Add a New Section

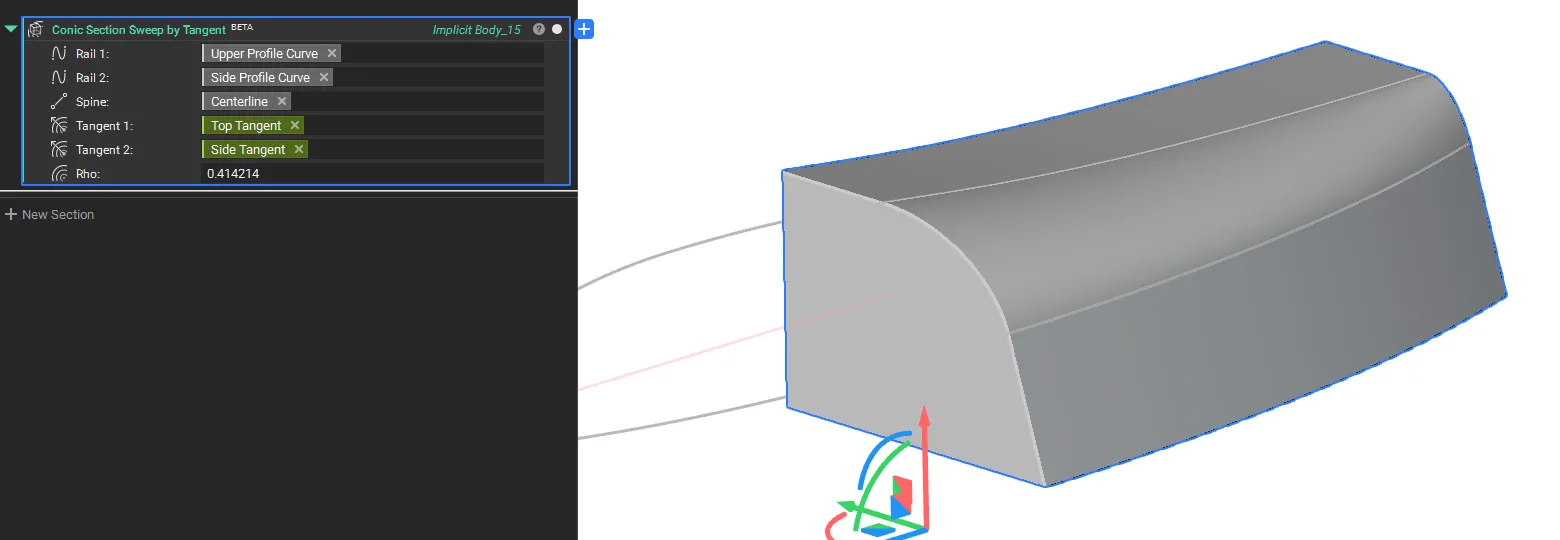coord(50,214)
